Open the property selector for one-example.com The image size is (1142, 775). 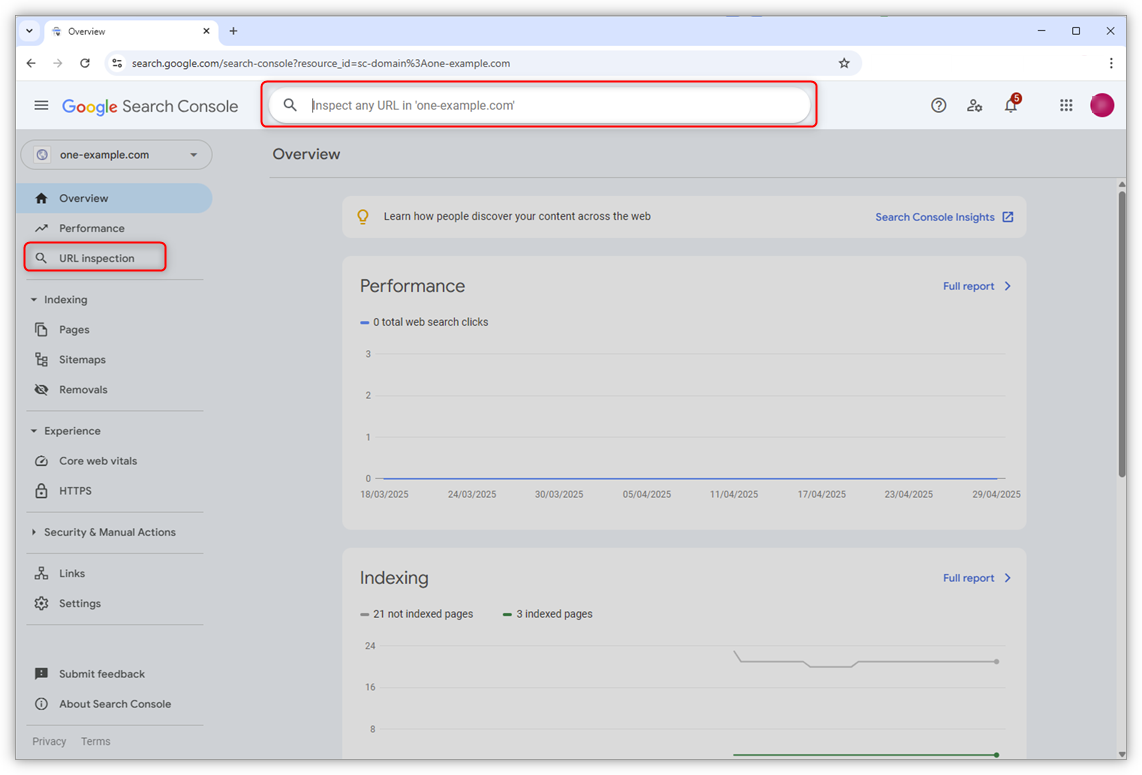(115, 154)
